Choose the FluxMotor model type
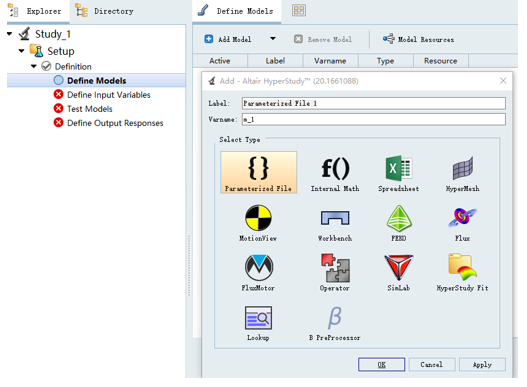The height and width of the screenshot is (387, 527). 258,273
